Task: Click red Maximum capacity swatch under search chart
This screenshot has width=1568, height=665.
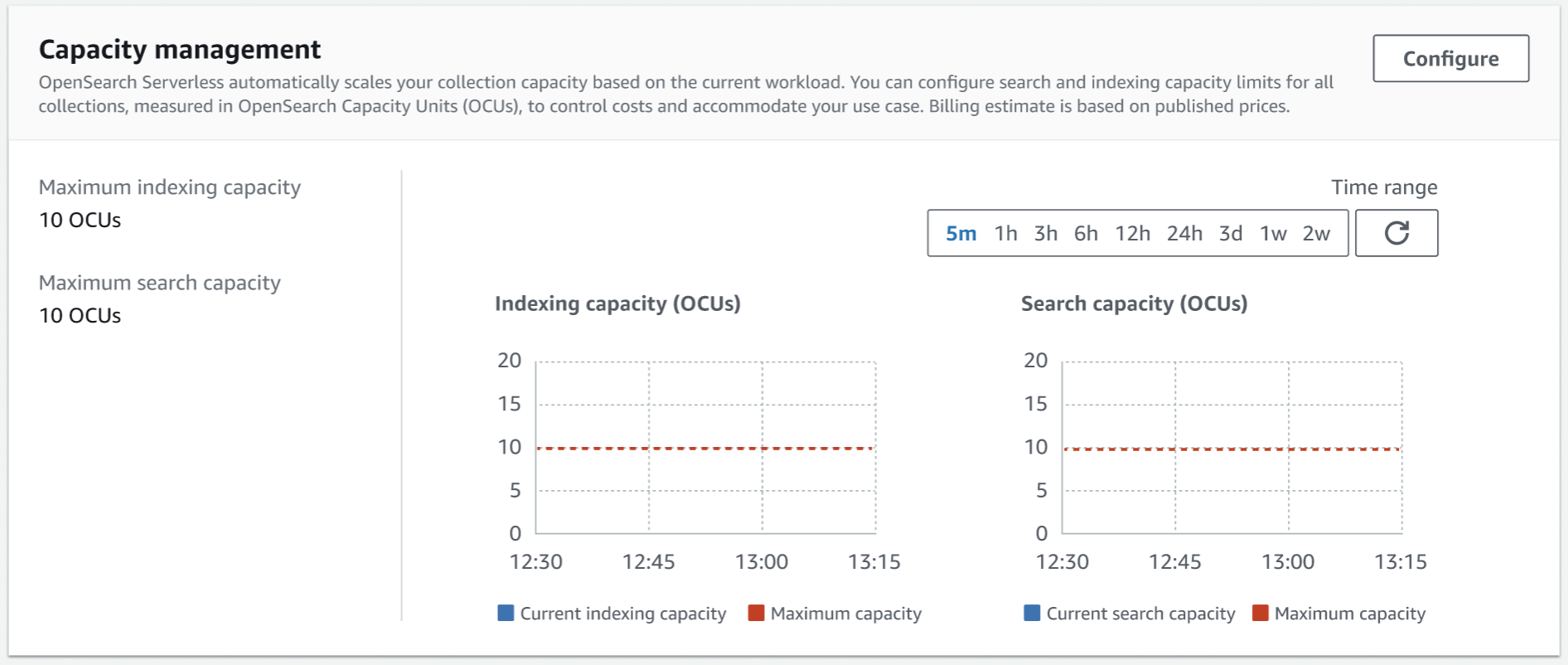Action: [1260, 613]
